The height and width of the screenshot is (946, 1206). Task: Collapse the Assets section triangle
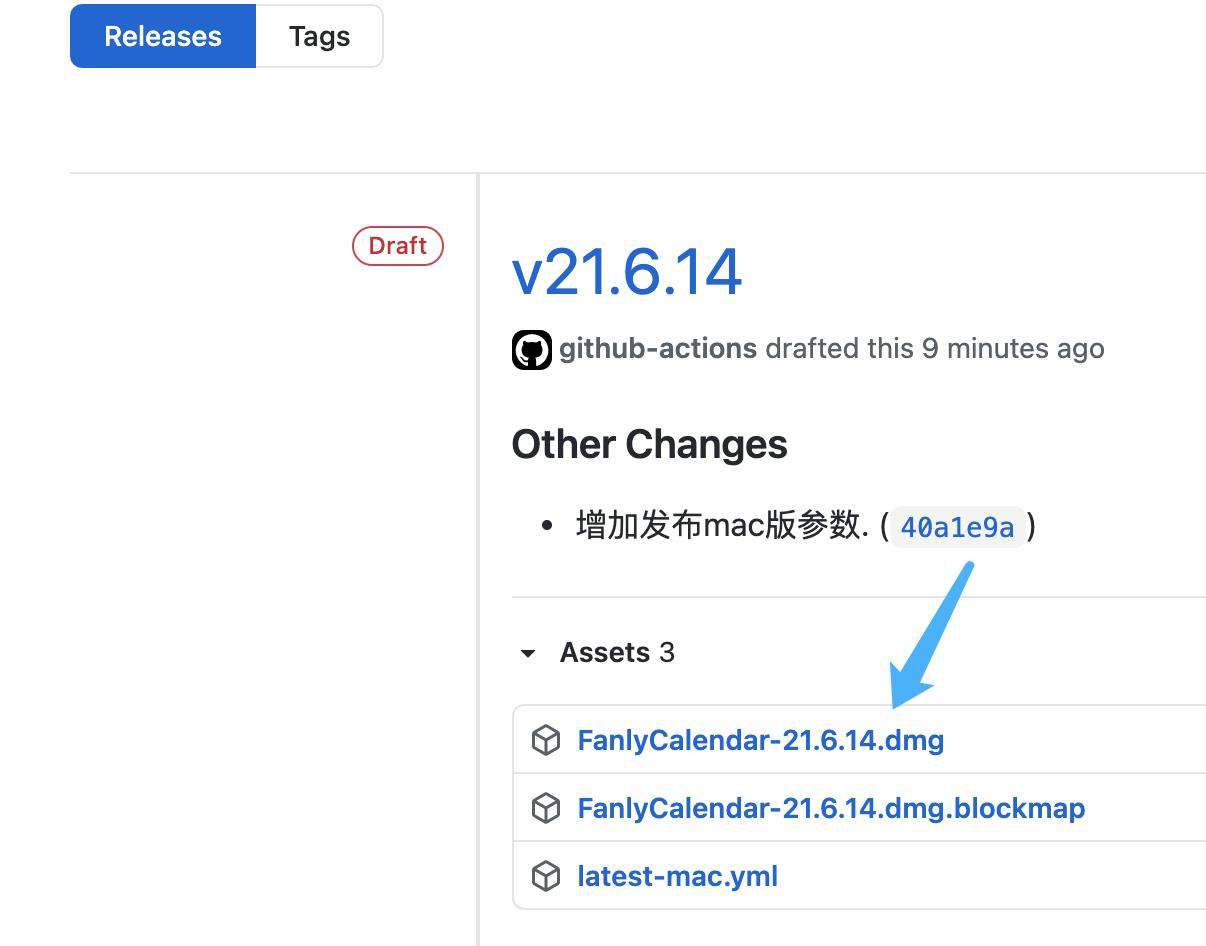point(528,654)
